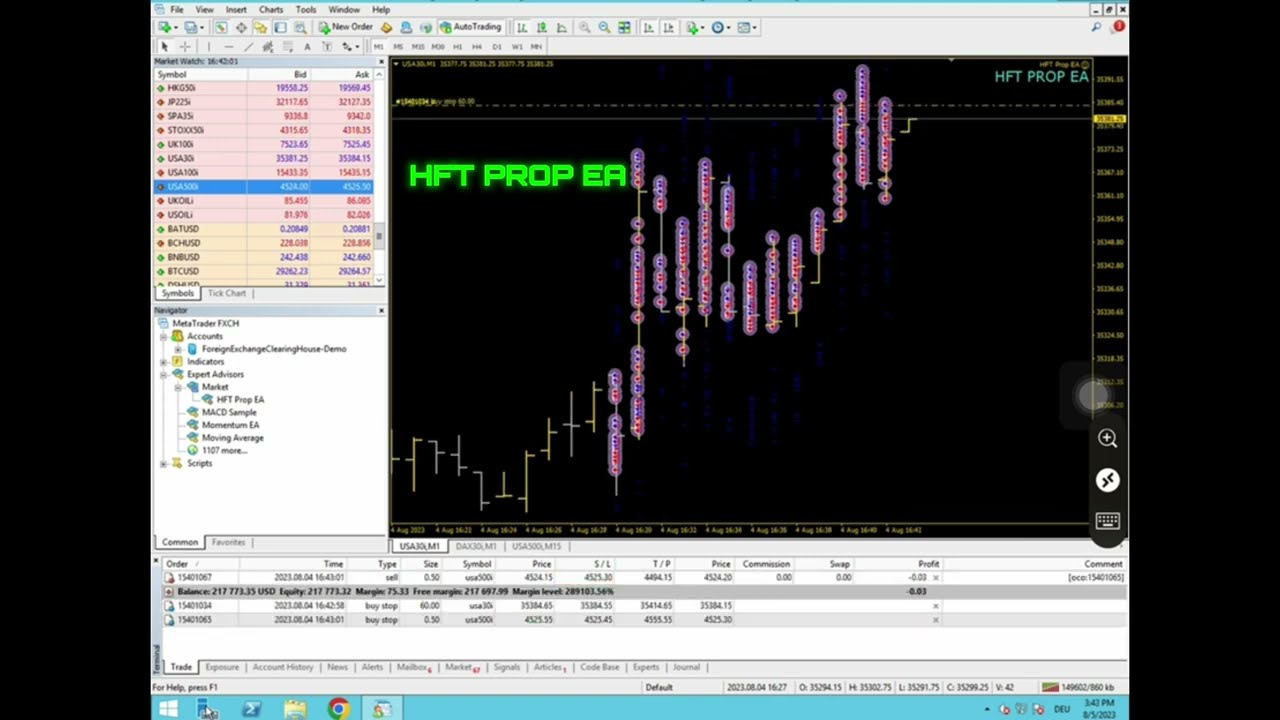Switch chart to candlesticks display
The height and width of the screenshot is (720, 1280).
[x=542, y=28]
